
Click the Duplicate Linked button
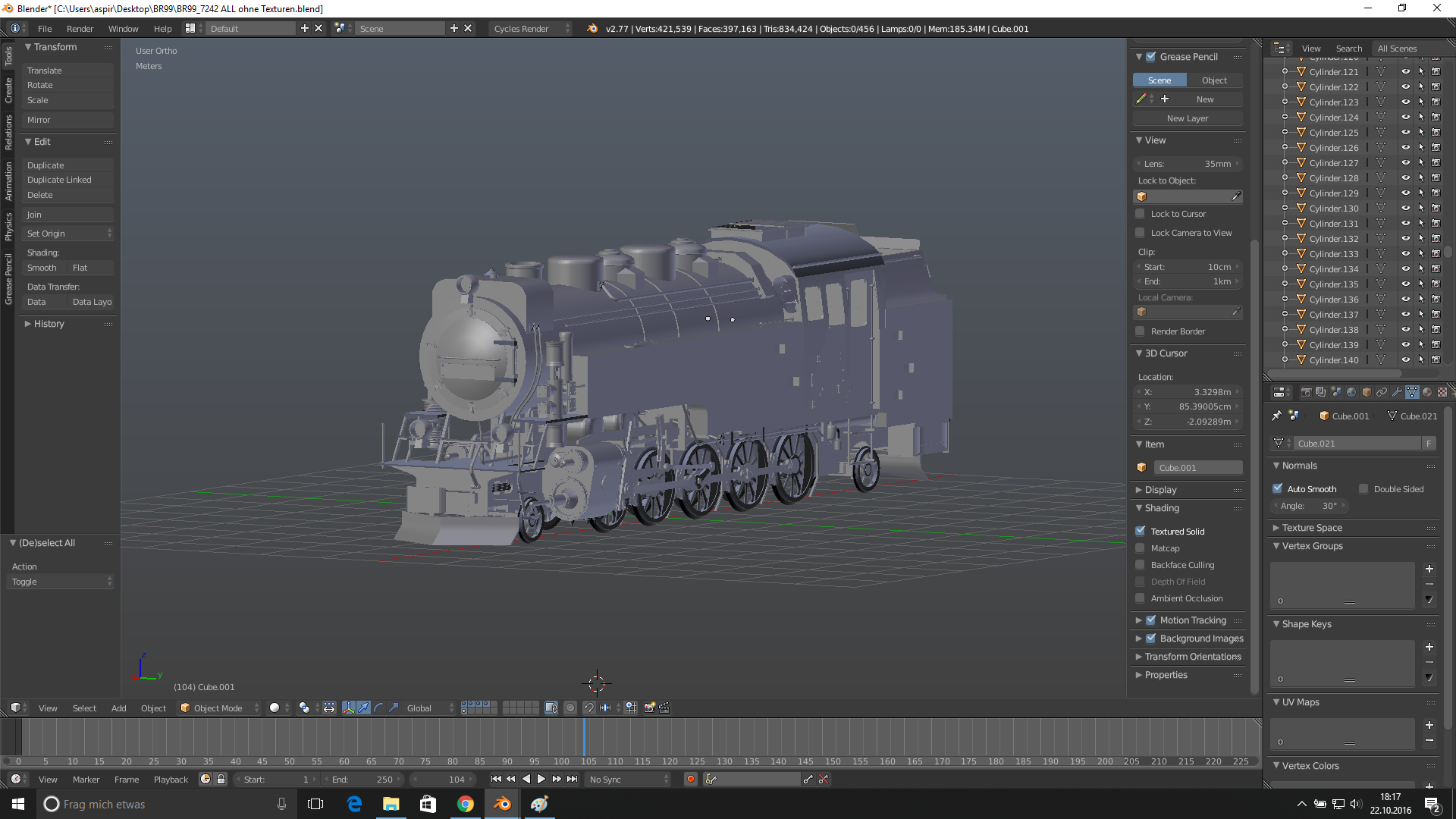coord(60,180)
